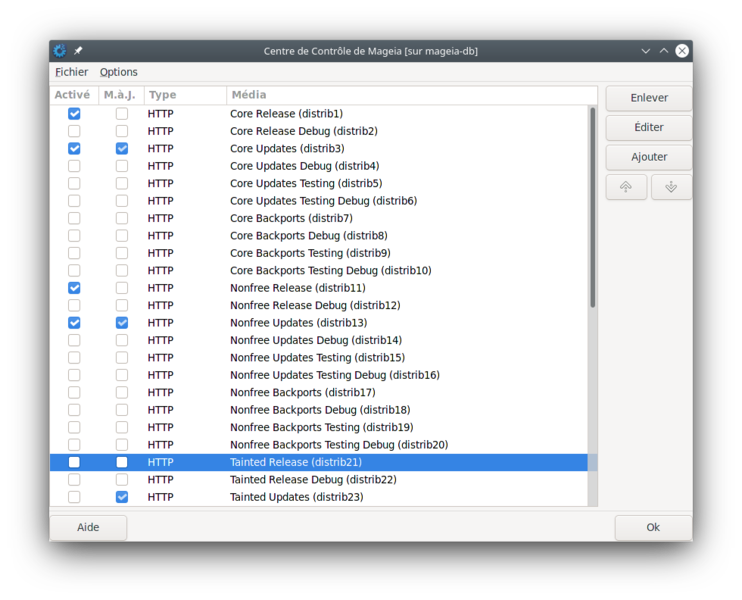Viewport: 742px width, 600px height.
Task: Select the Core Release (distrib1) media name
Action: (x=286, y=114)
